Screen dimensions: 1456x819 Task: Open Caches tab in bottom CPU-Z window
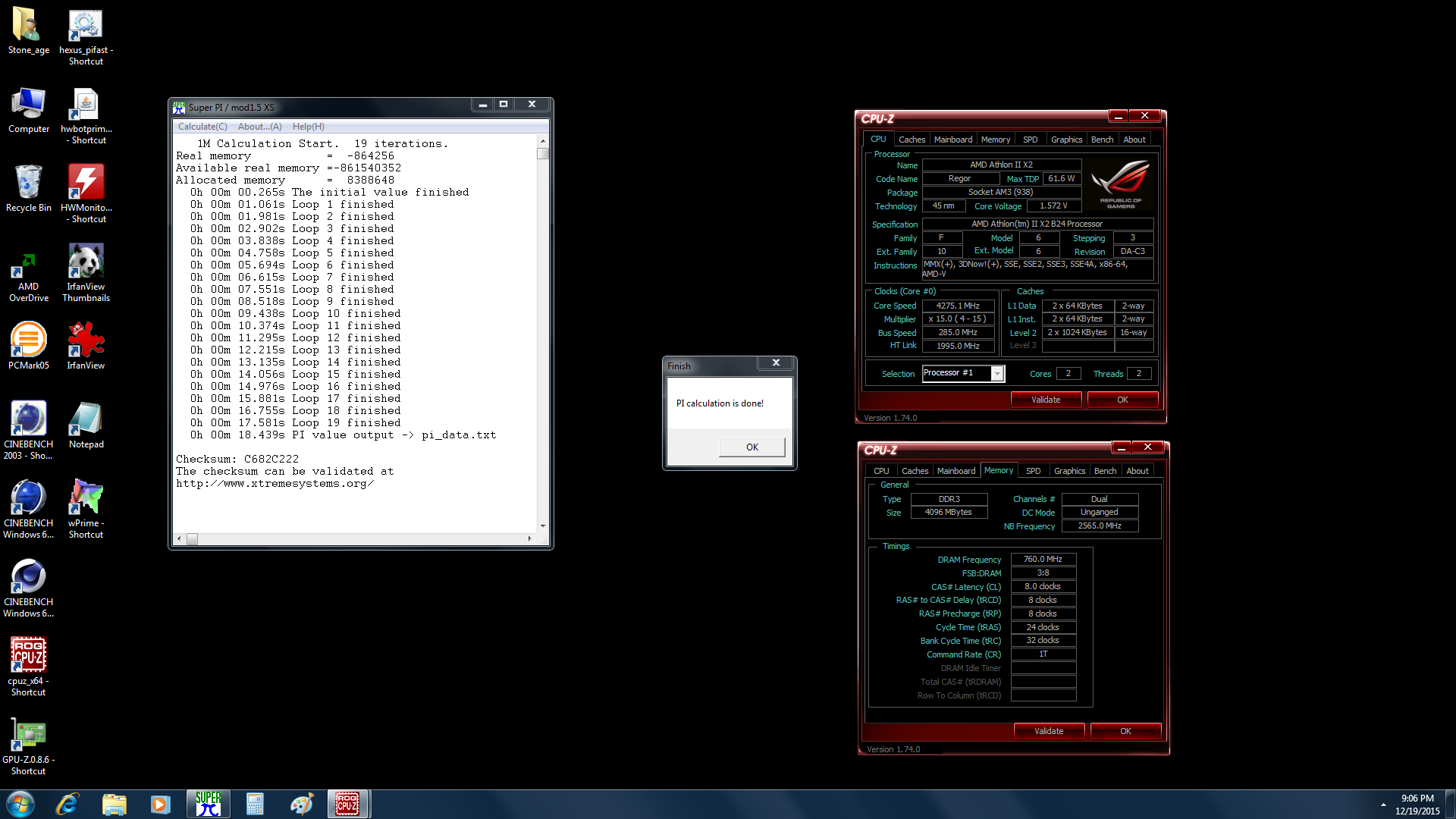click(x=915, y=471)
